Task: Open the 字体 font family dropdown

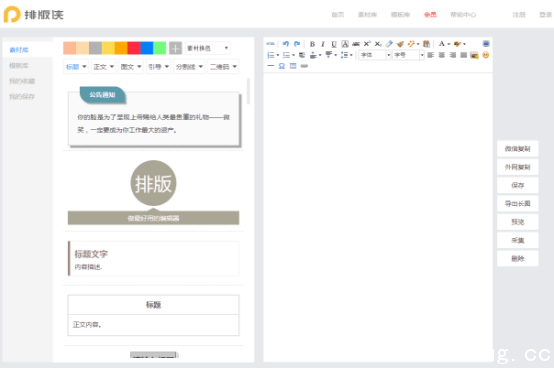Action: coord(375,55)
